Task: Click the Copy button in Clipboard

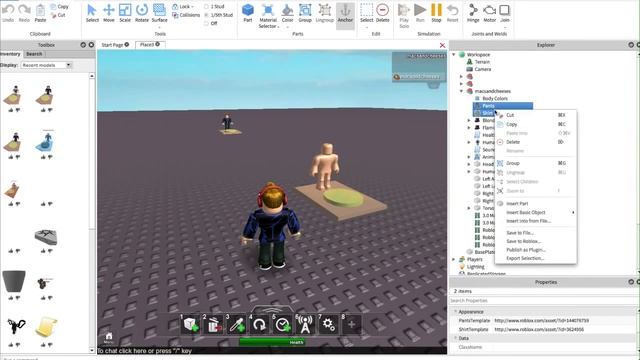Action: [60, 7]
